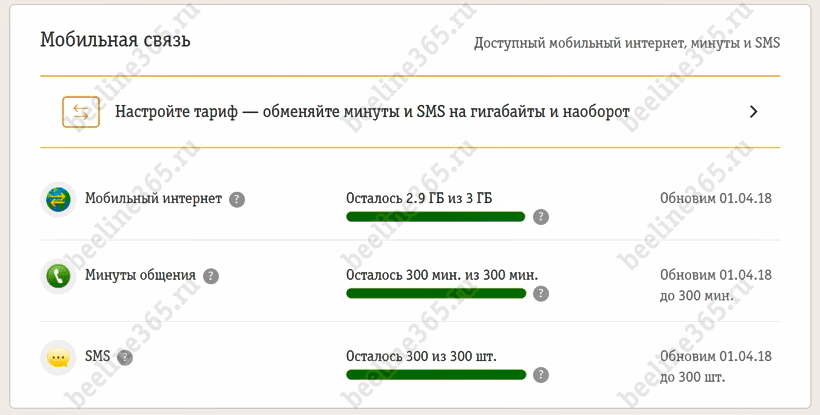Click help icon after SMS progress bar

coord(541,375)
